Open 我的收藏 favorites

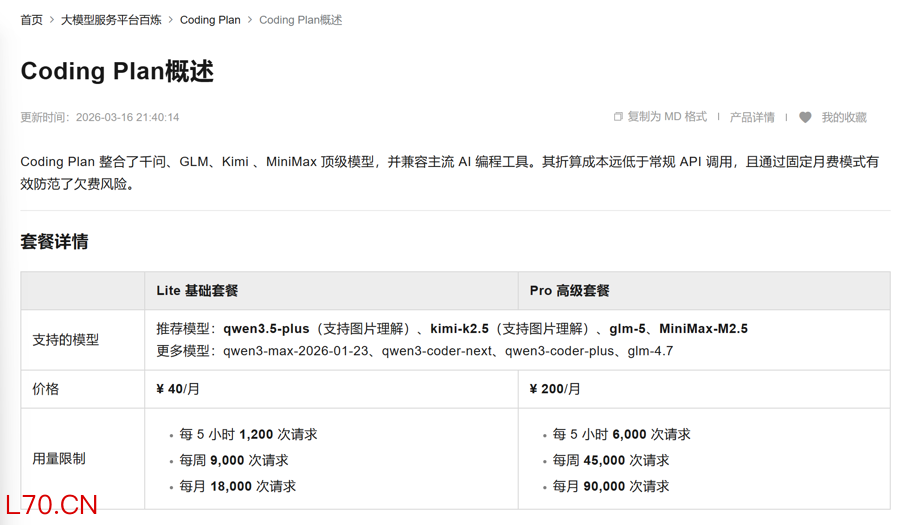(x=844, y=117)
